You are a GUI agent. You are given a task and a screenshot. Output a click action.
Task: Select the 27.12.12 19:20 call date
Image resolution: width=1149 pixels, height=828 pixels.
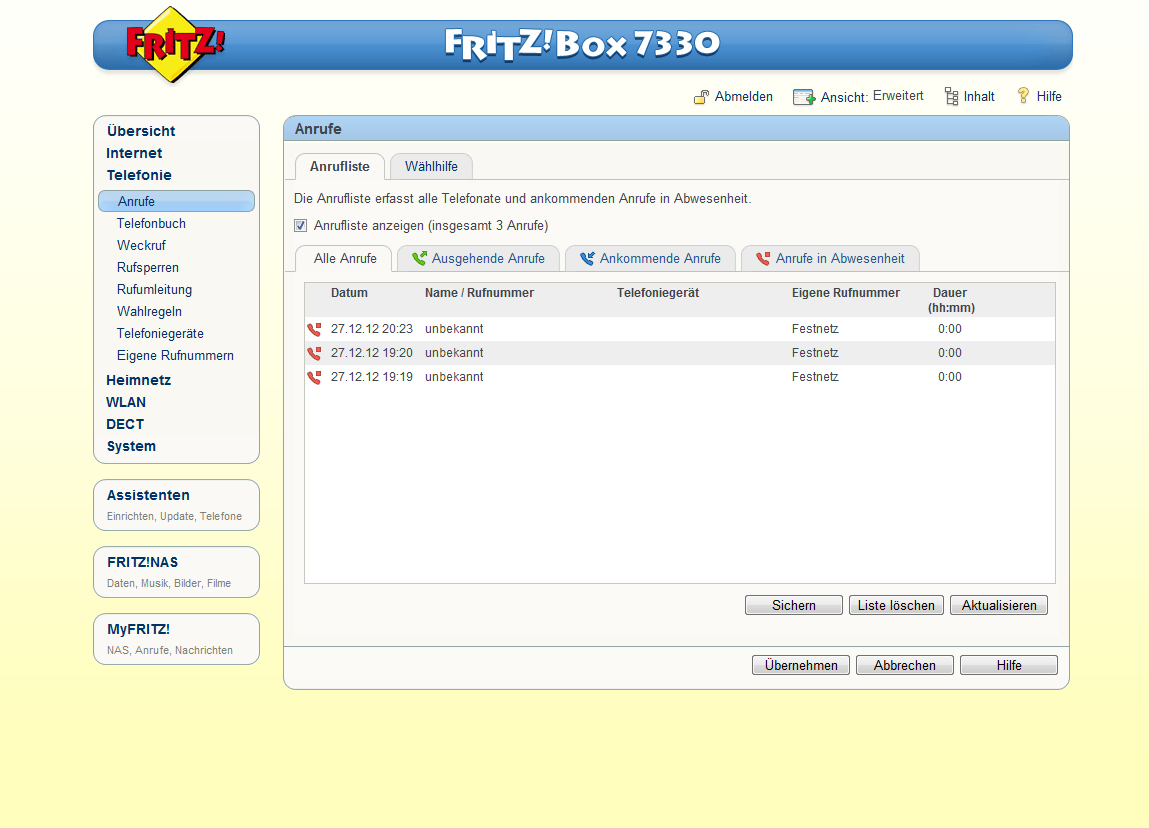[372, 353]
